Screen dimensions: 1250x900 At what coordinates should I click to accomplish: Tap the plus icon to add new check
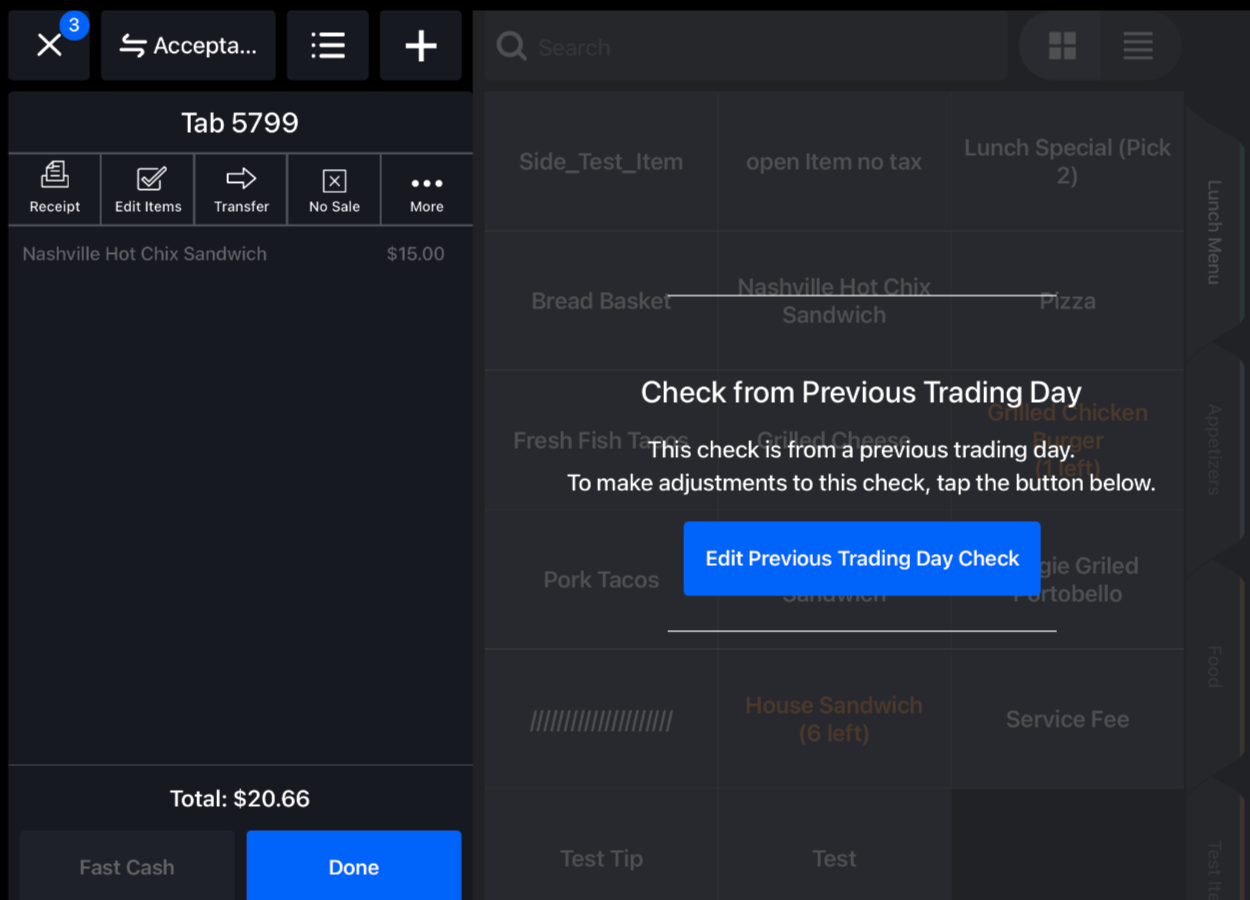tap(420, 45)
